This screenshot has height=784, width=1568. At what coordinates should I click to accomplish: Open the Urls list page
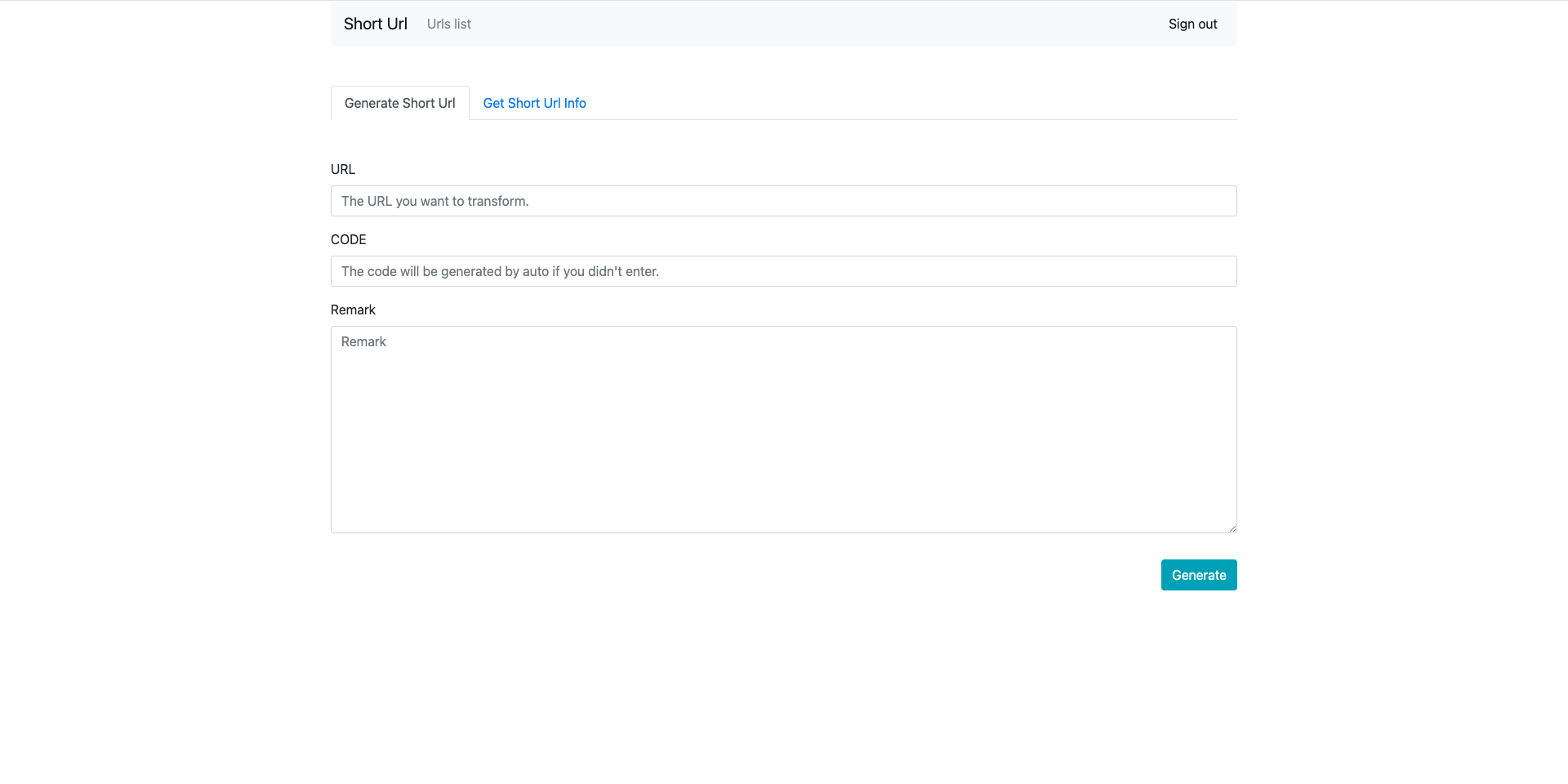448,24
